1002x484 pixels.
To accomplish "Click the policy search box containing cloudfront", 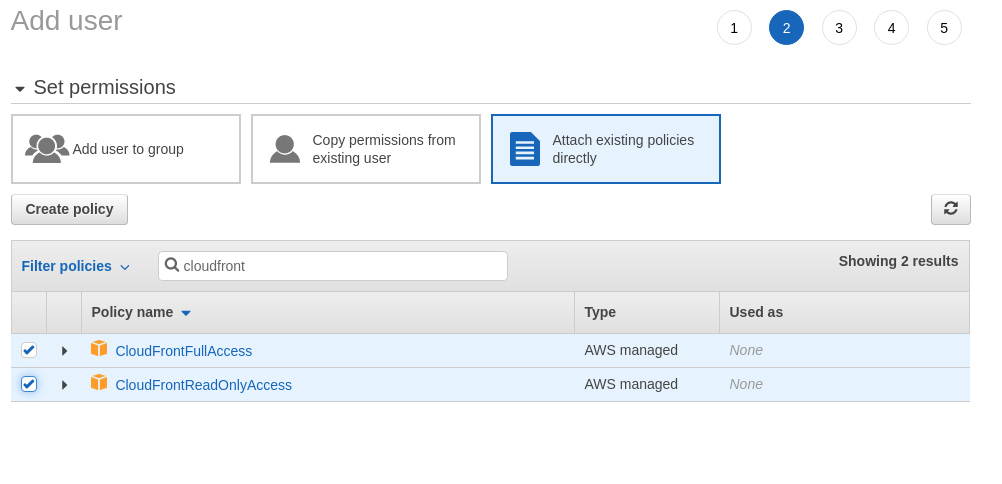I will point(340,266).
